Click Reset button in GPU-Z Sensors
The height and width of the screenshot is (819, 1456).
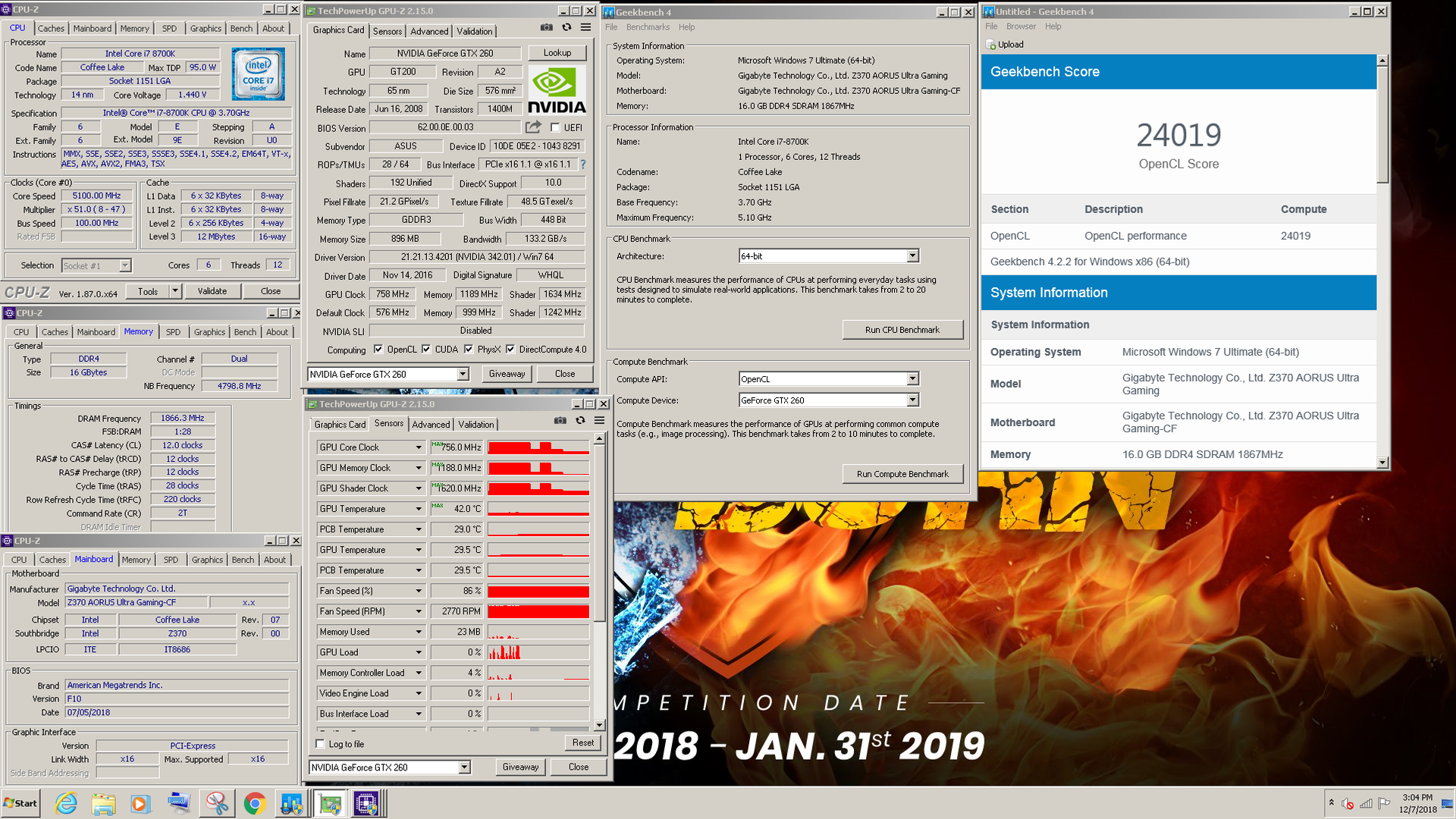tap(583, 743)
